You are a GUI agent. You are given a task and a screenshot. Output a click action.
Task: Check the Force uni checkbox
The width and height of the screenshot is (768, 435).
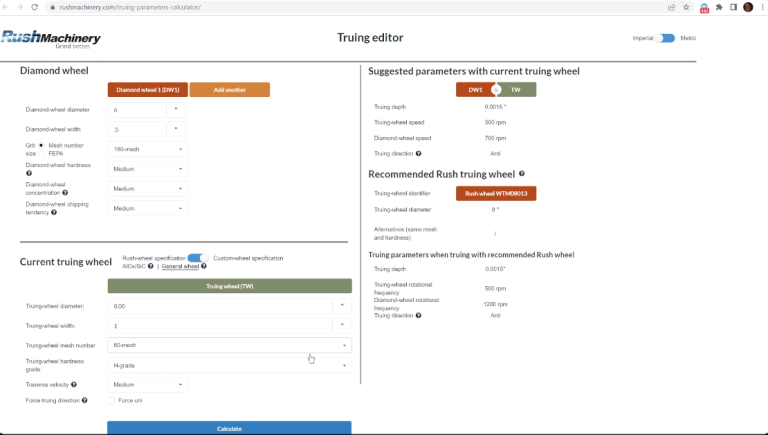coord(111,401)
